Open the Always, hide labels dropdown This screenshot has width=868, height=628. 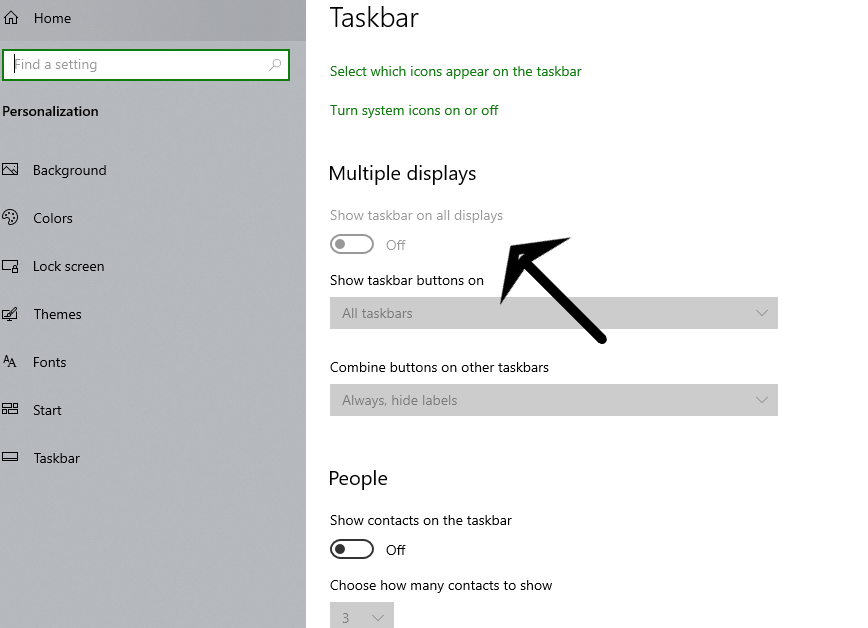pos(554,400)
